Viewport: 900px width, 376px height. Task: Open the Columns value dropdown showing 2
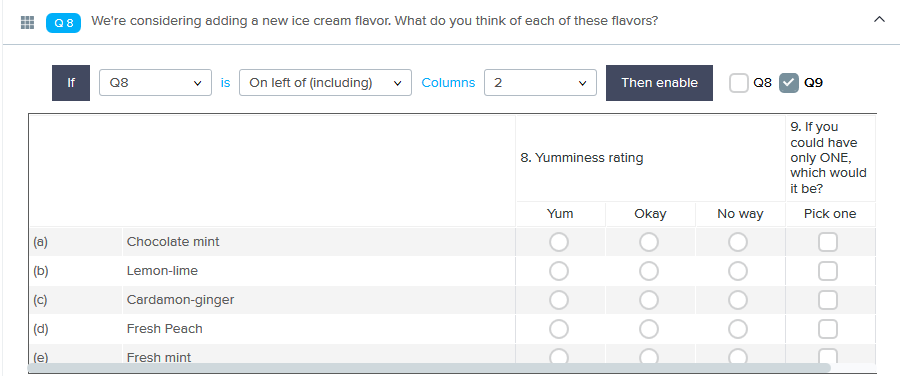click(540, 83)
